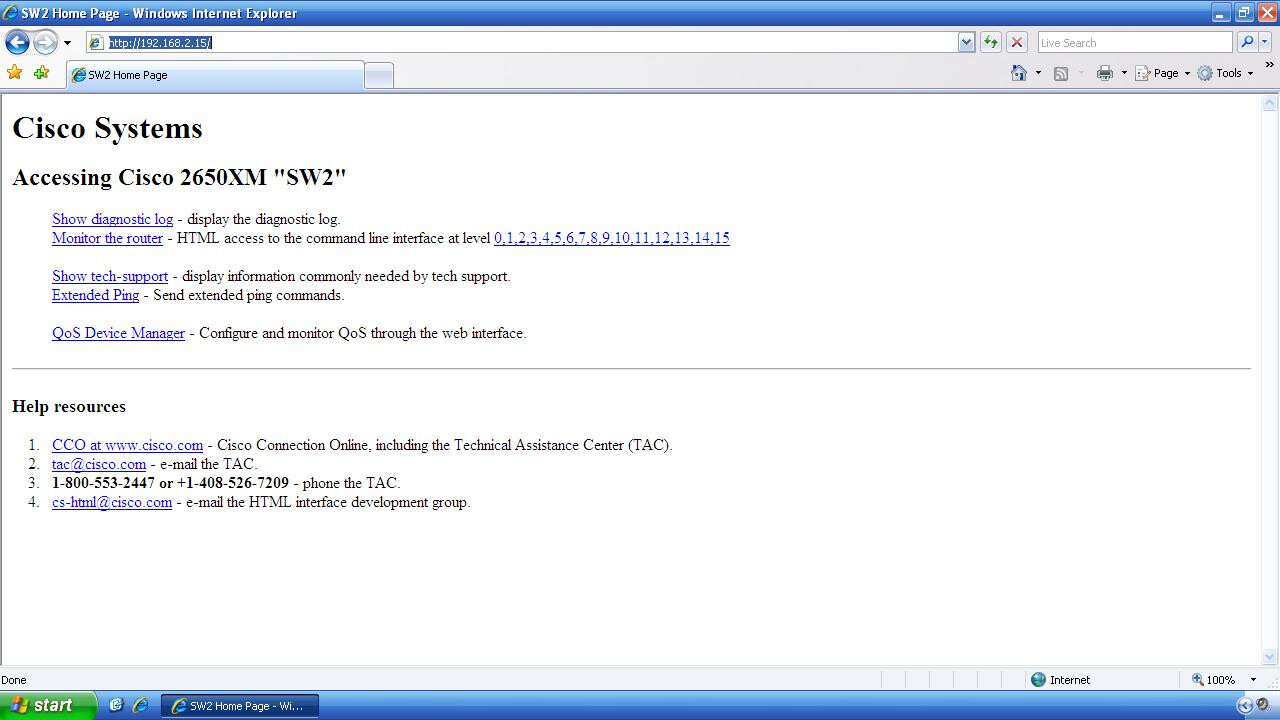Viewport: 1280px width, 720px height.
Task: Expand the Print options dropdown arrow
Action: click(x=1124, y=73)
